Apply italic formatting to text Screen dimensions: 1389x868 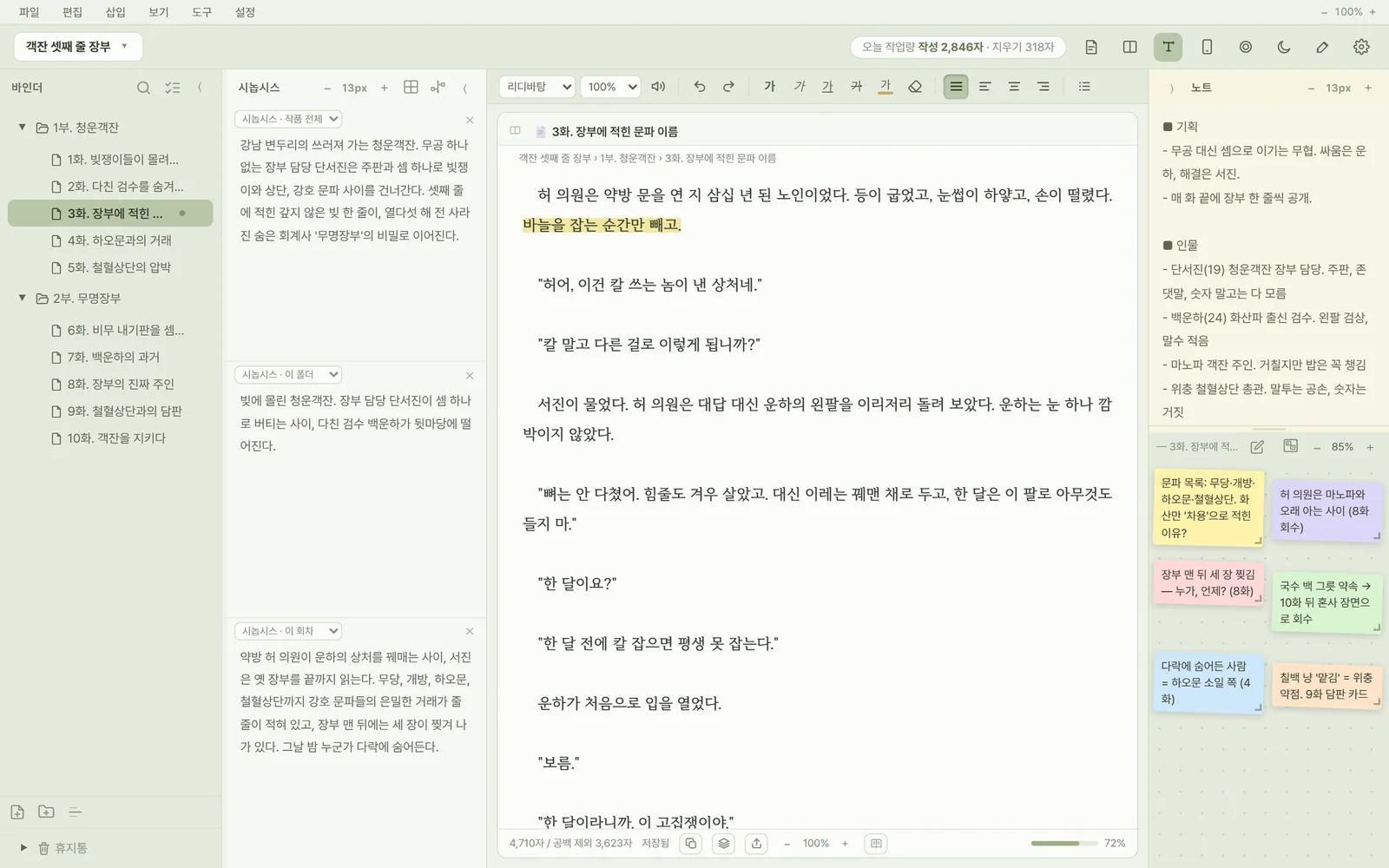tap(800, 87)
